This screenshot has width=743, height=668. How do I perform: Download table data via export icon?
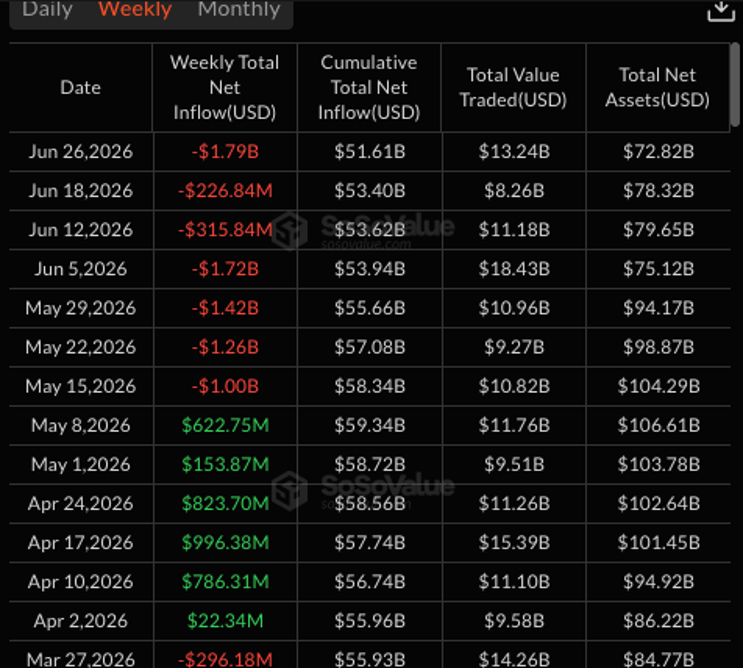[721, 10]
